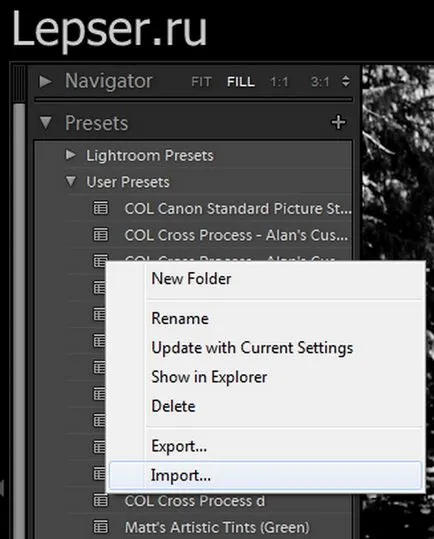Screen dimensions: 434x539
Task: Open navigator zoom ratio stepper arrows
Action: (346, 81)
